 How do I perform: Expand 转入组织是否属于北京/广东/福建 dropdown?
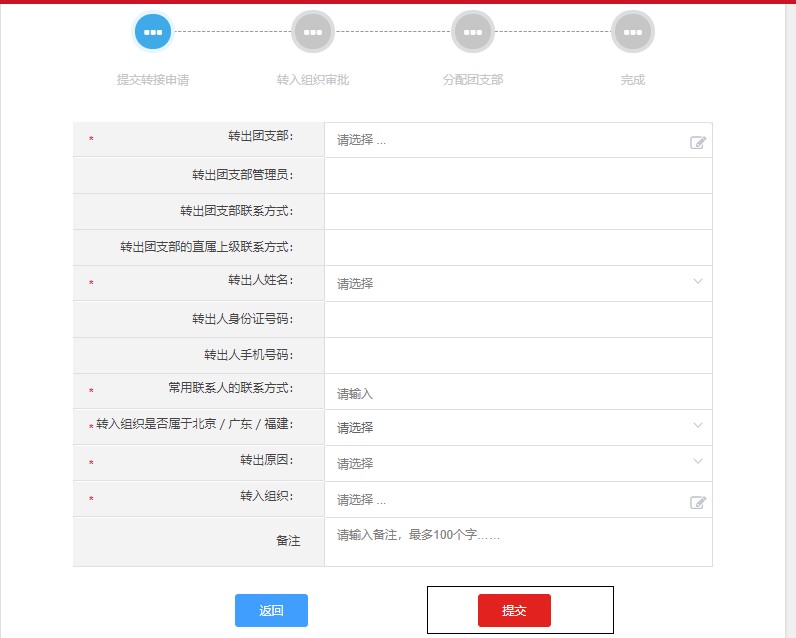click(x=698, y=426)
